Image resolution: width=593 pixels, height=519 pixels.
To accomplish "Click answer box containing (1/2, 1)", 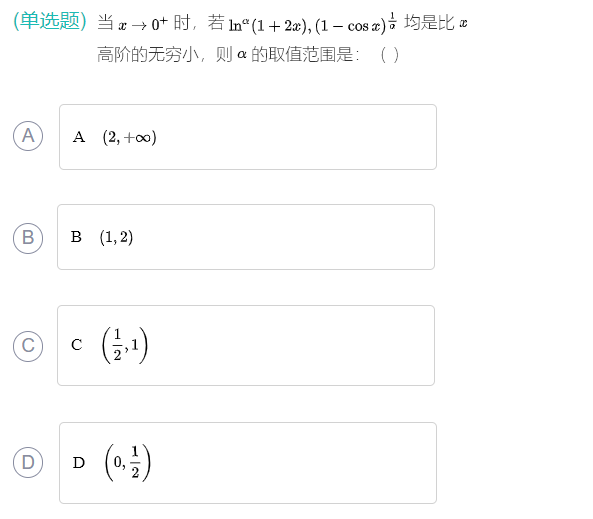I will coord(246,345).
